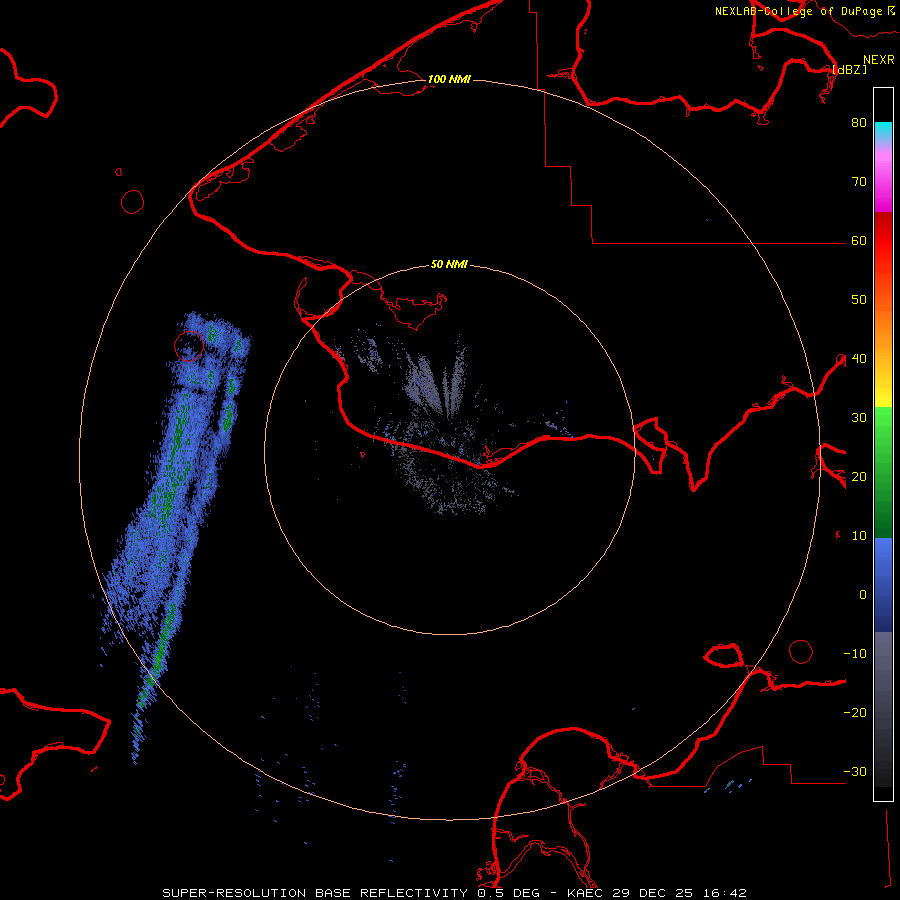Image resolution: width=900 pixels, height=900 pixels.
Task: Click the [dBZ] unit label
Action: [x=849, y=70]
